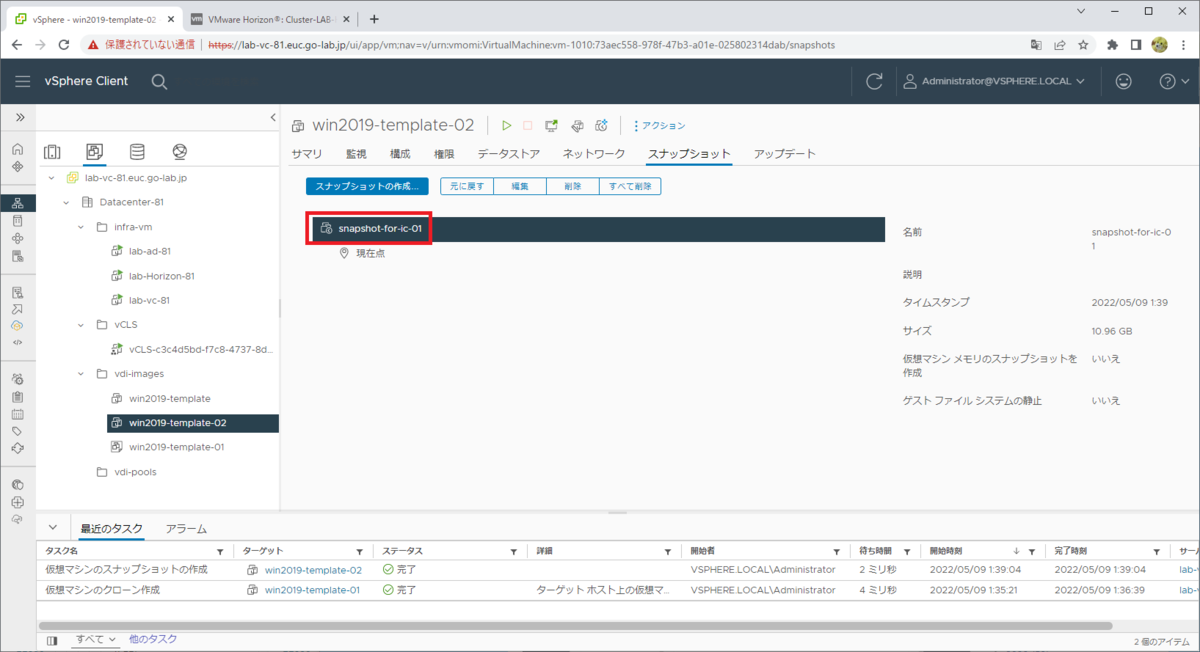The image size is (1200, 652).
Task: Open the データストア tab
Action: (x=508, y=154)
